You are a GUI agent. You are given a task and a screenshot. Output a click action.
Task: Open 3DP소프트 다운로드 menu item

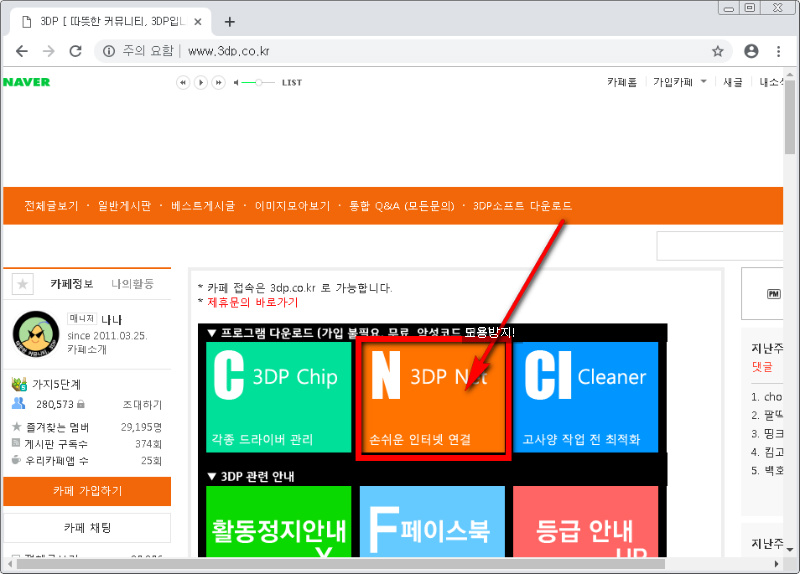pos(522,206)
